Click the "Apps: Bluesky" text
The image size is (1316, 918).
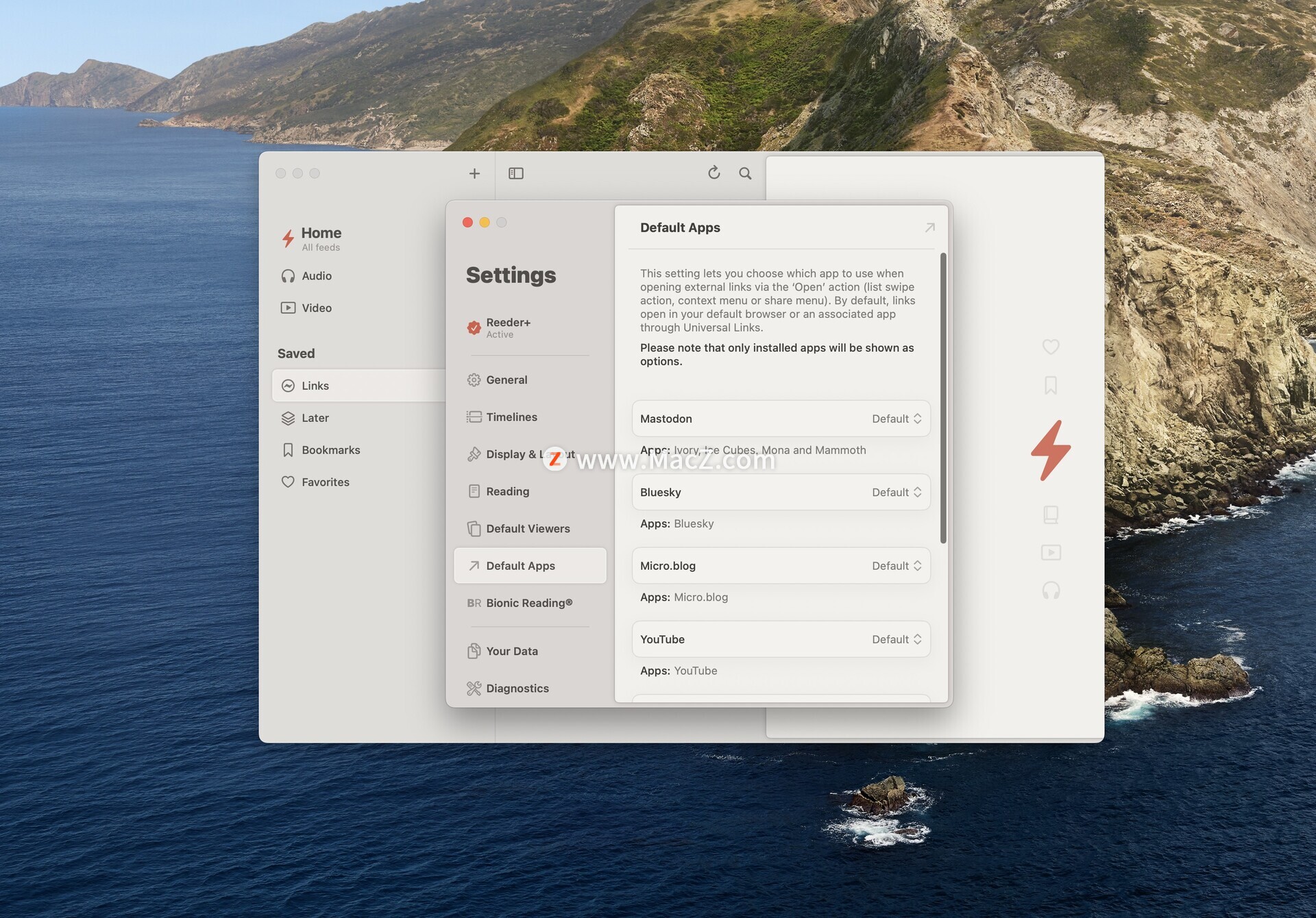(x=677, y=524)
